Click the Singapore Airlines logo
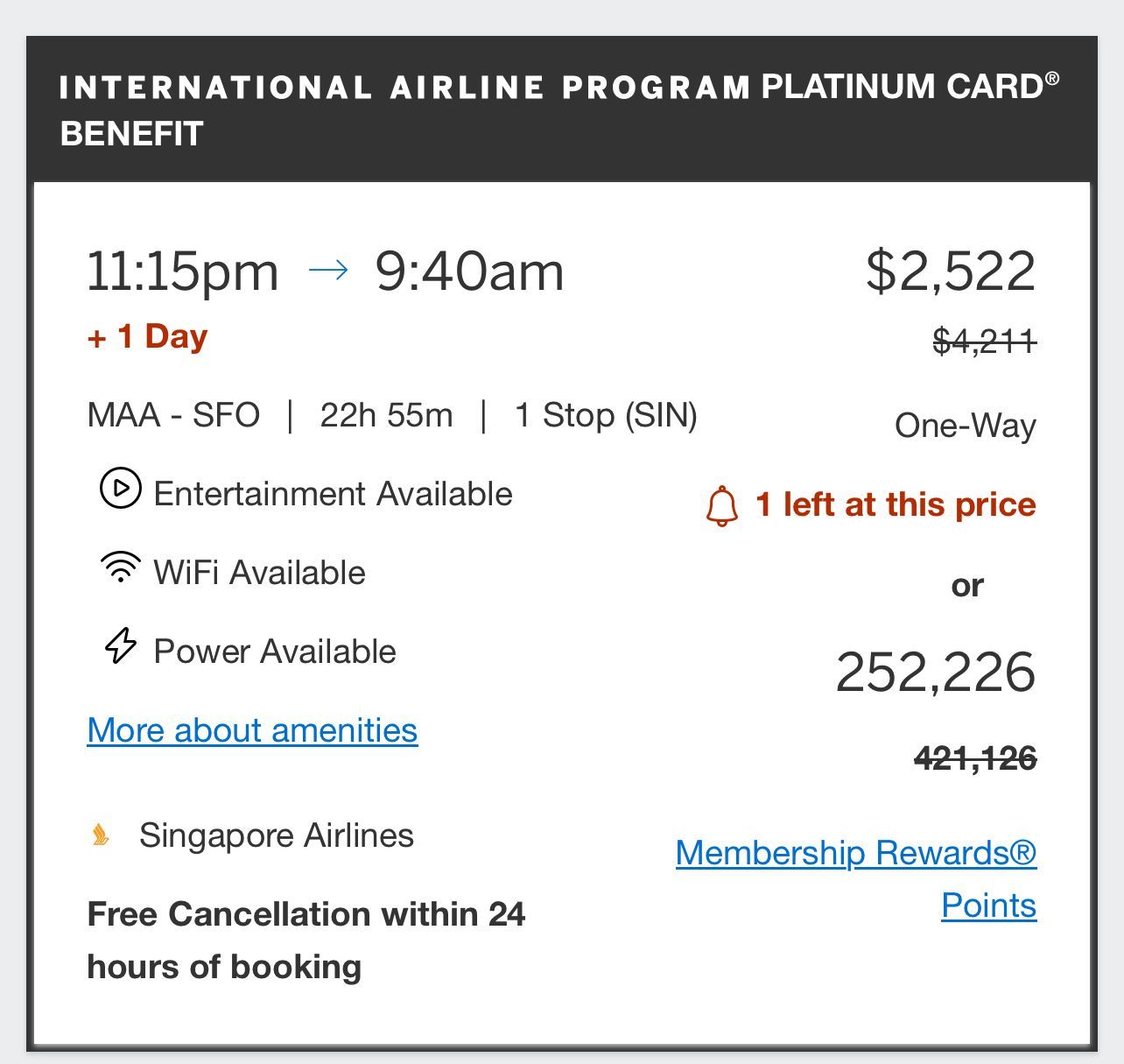Screen dimensions: 1124x1064 coord(102,835)
